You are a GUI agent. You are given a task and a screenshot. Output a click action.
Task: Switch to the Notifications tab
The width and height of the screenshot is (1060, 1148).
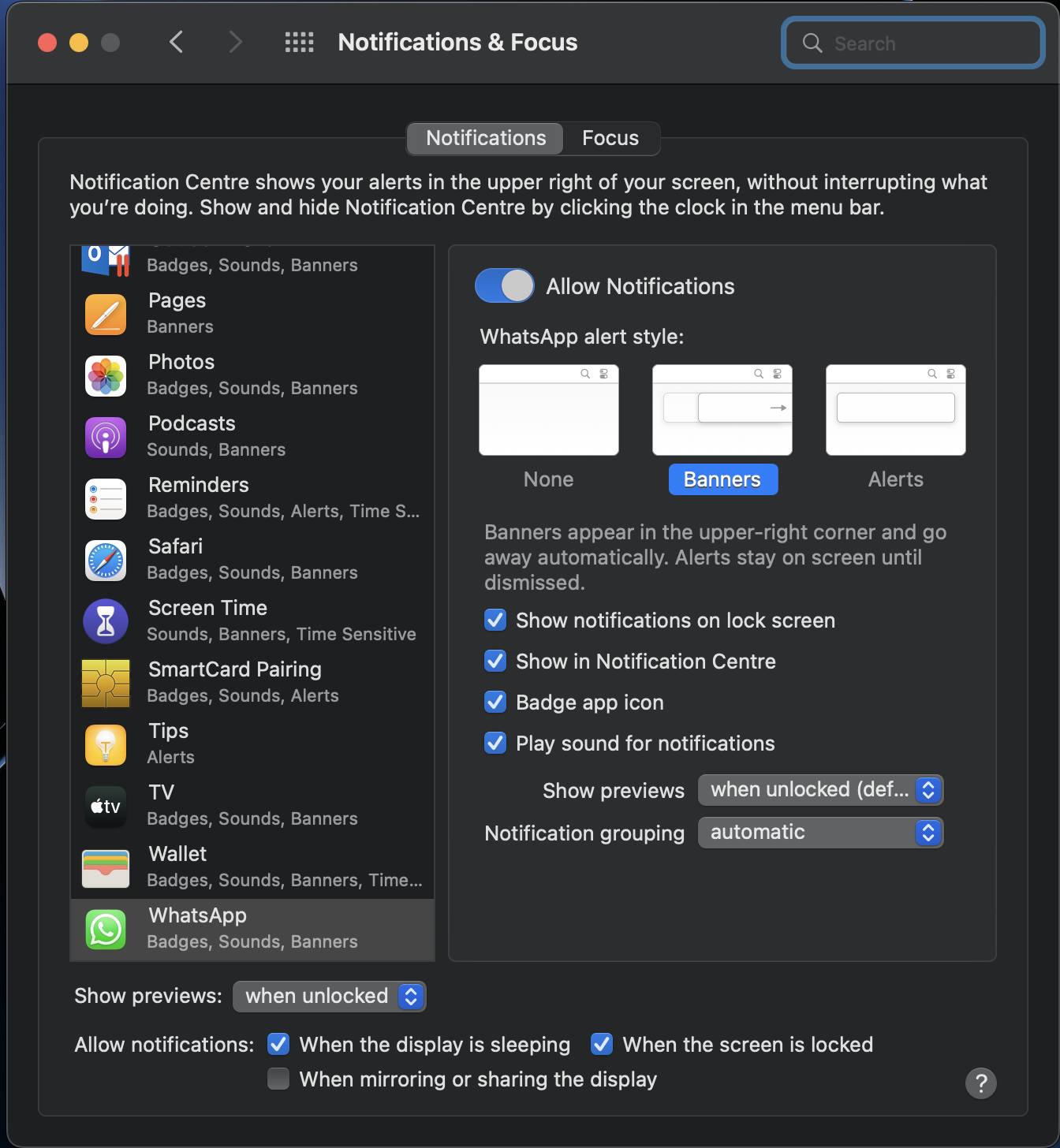pos(486,138)
